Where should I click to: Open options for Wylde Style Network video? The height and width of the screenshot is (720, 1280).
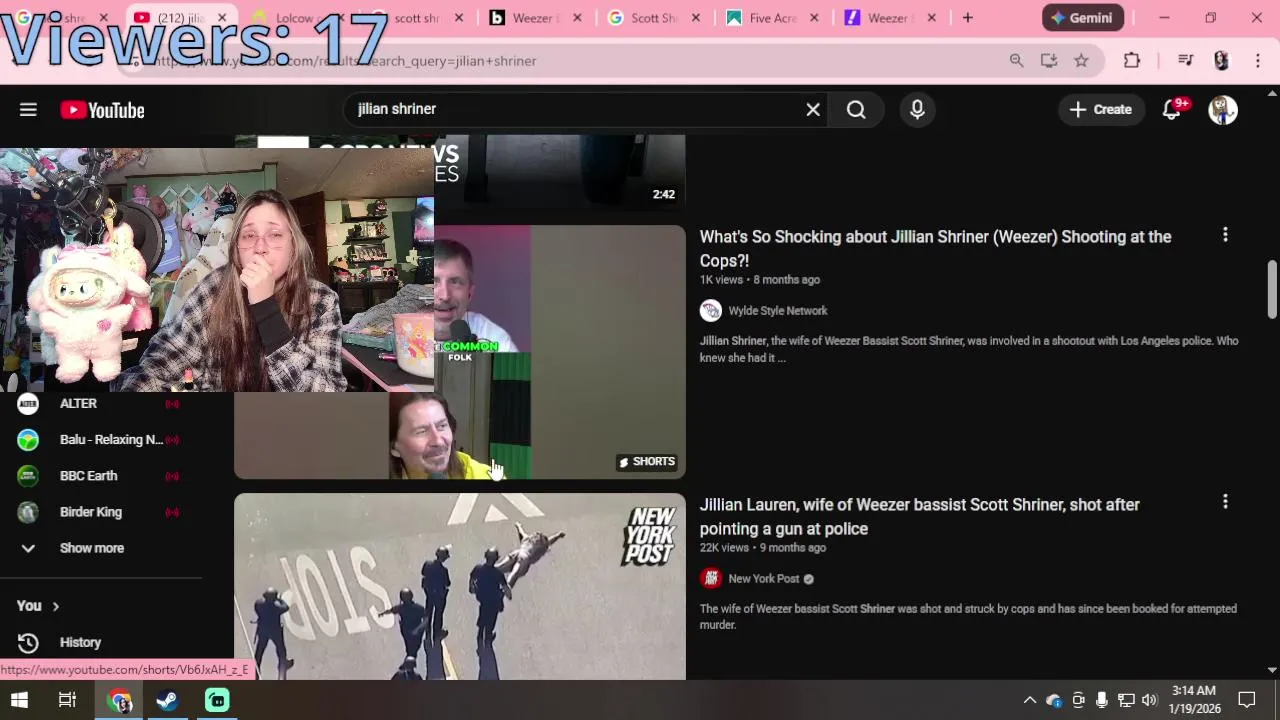(x=1225, y=234)
